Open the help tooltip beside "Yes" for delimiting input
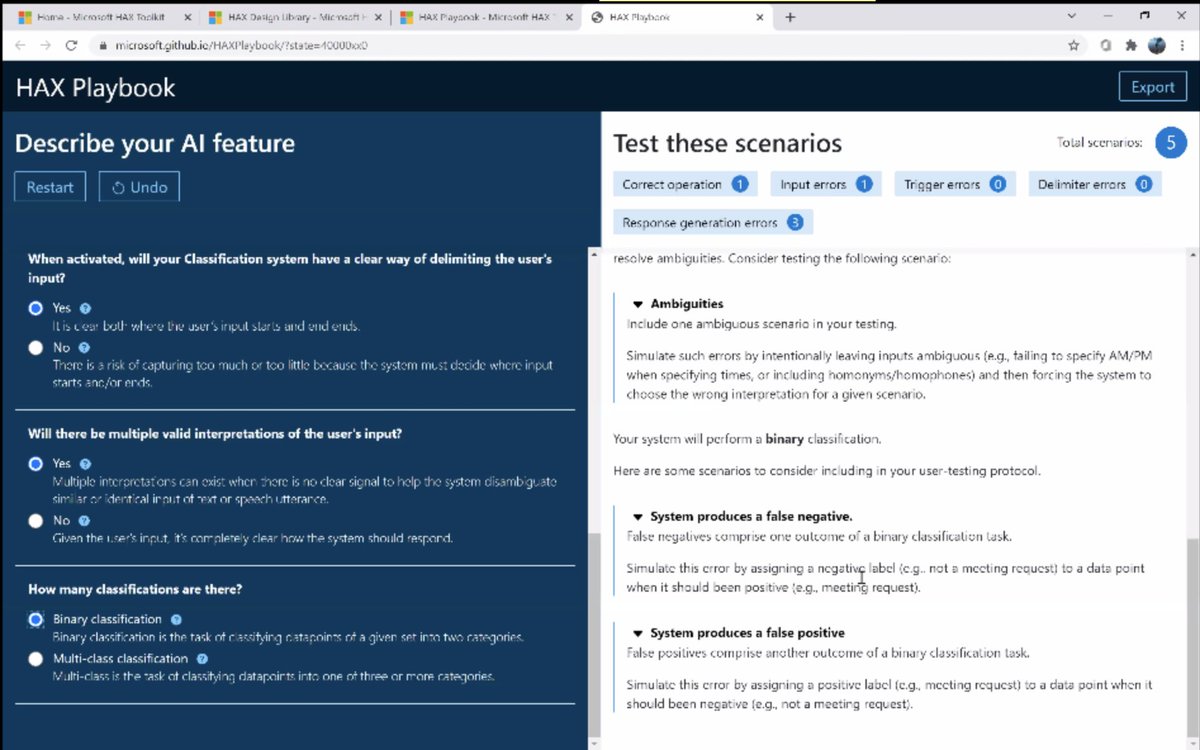 [83, 308]
